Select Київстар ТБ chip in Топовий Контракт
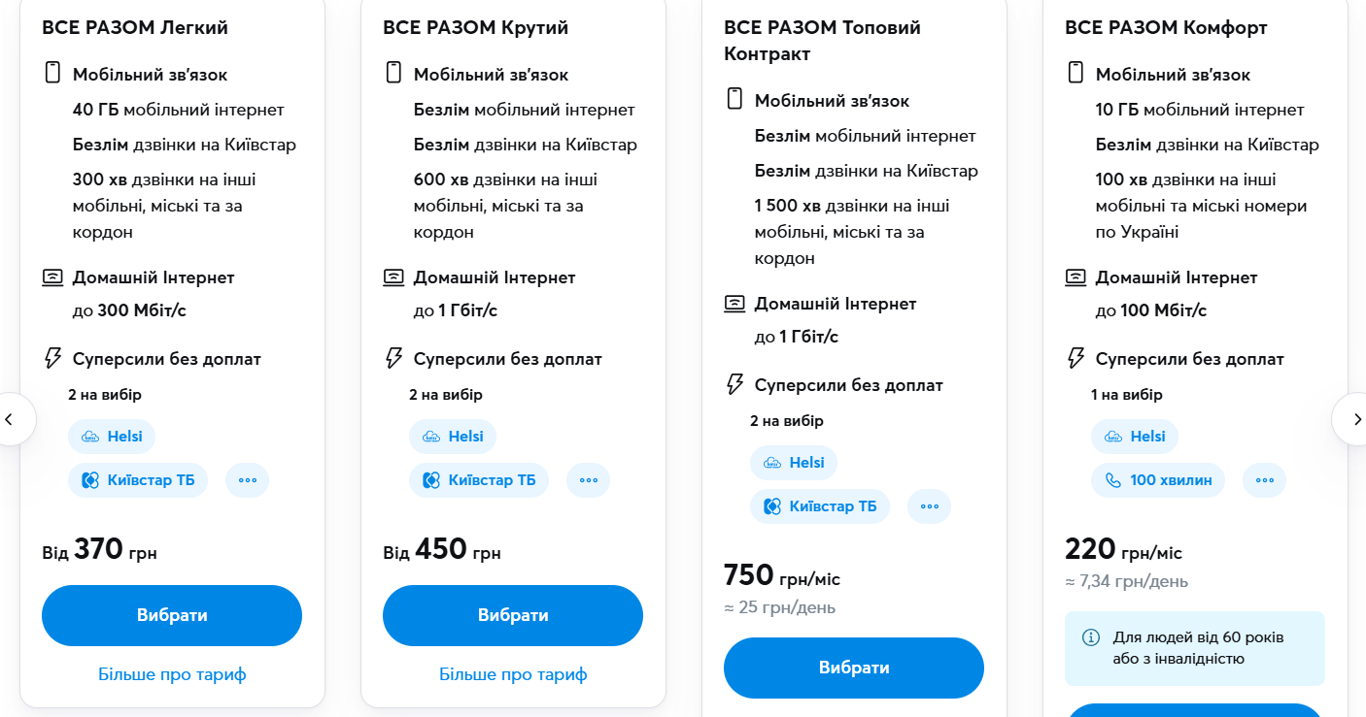The height and width of the screenshot is (717, 1366). click(820, 506)
